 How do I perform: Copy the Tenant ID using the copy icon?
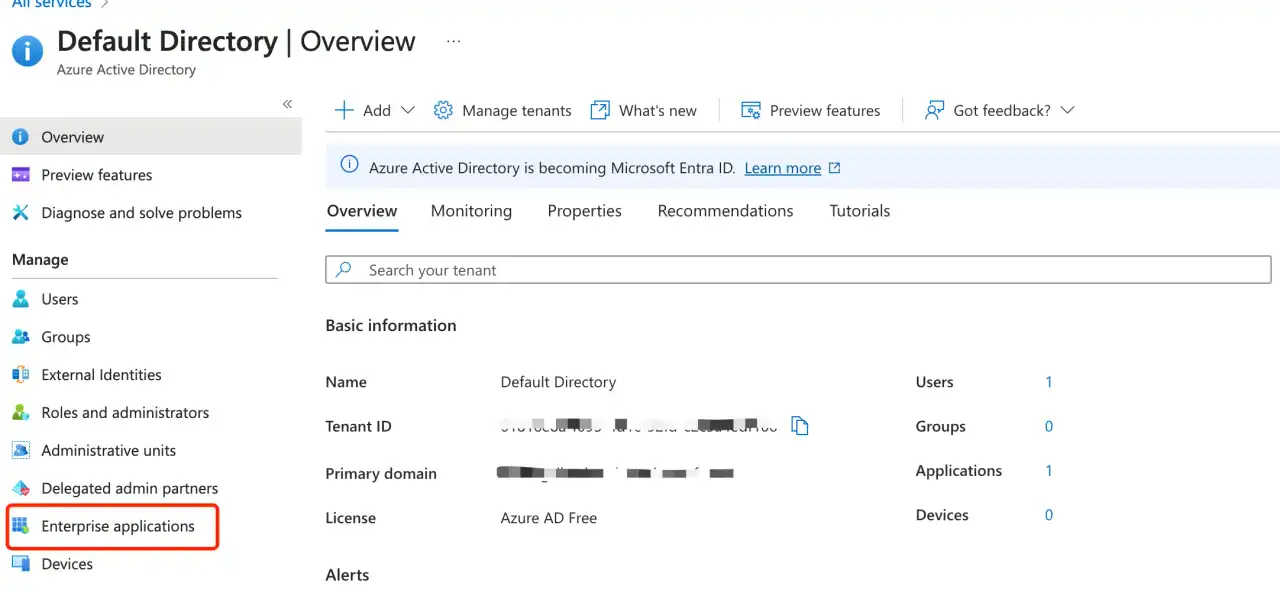pos(799,425)
